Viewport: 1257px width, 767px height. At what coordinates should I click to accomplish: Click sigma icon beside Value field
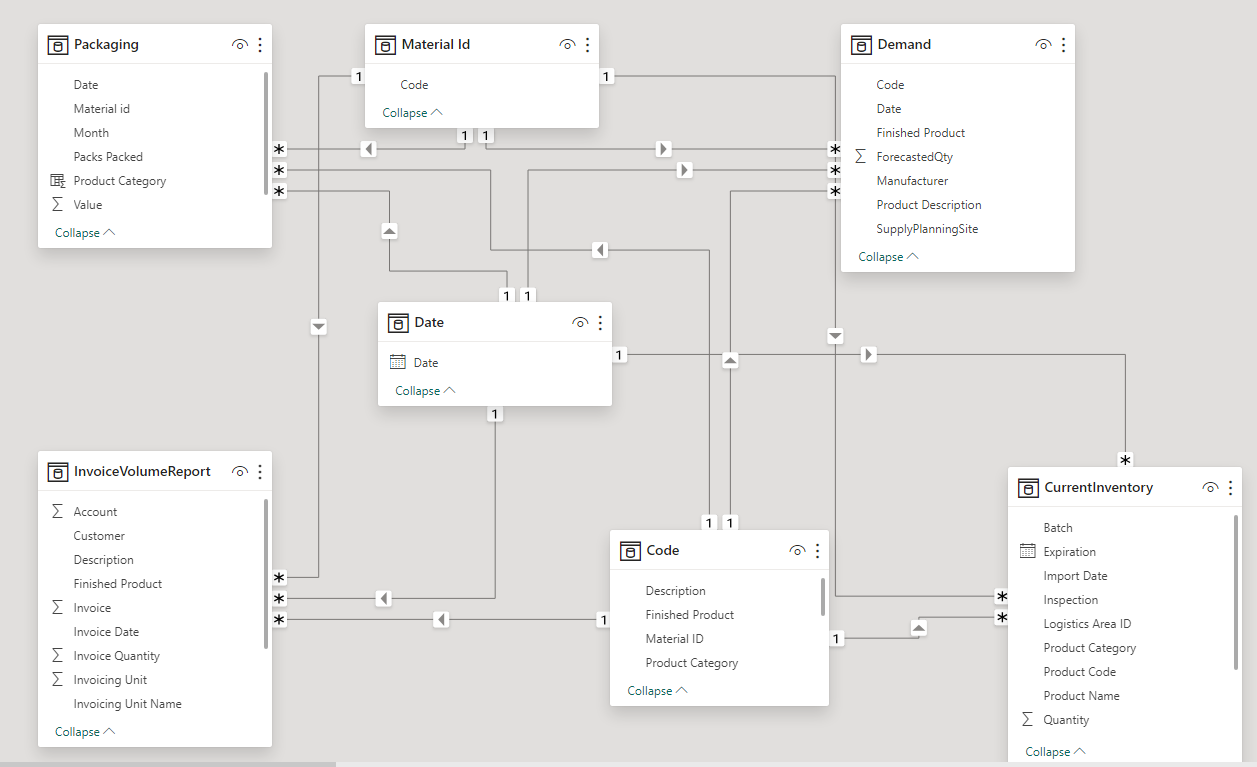[57, 205]
